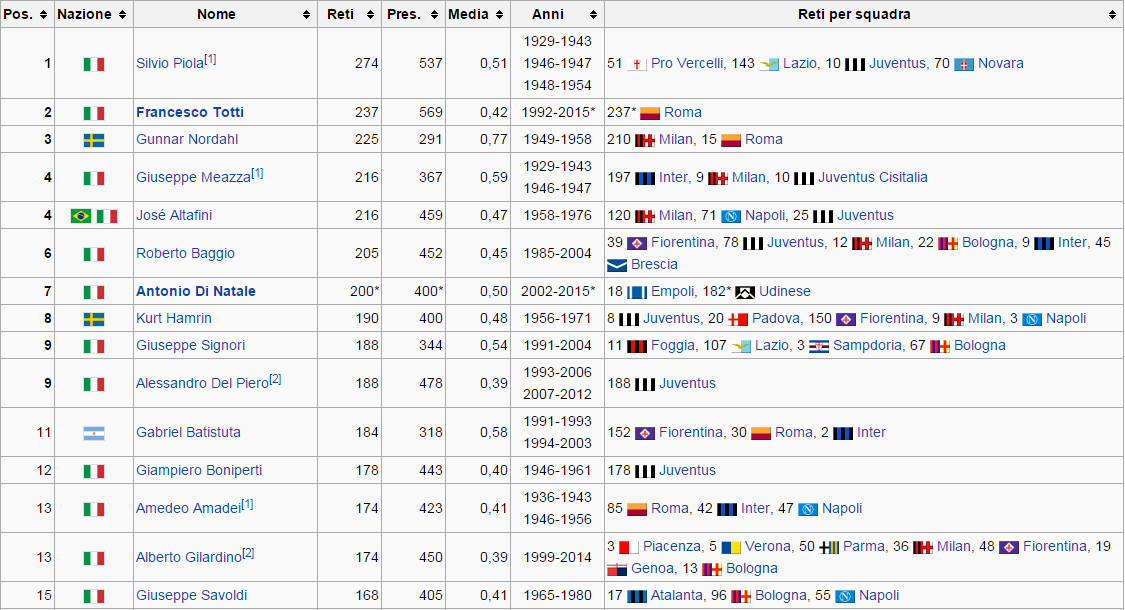Viewport: 1125px width, 610px height.
Task: Follow footnote [2] next to Alessandro Del Piero
Action: point(275,379)
